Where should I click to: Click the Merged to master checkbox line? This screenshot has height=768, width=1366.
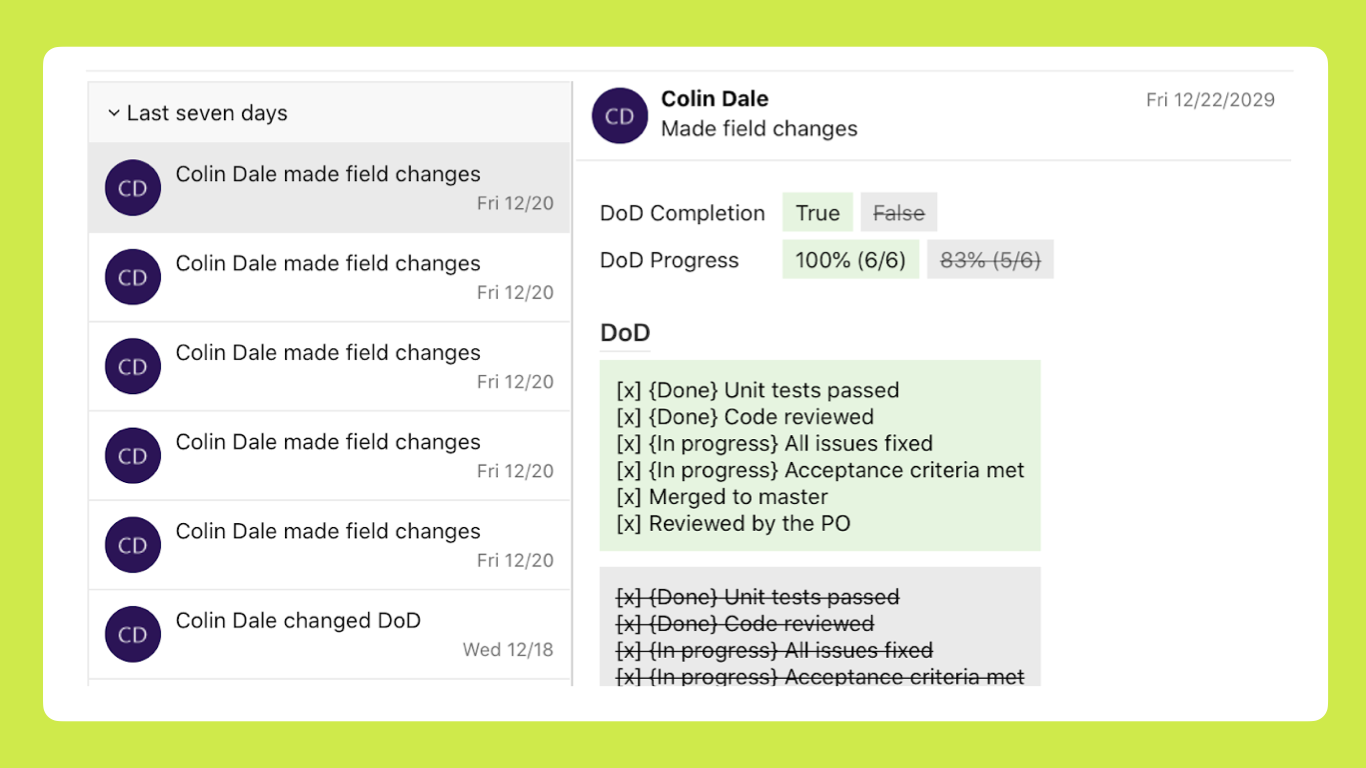pyautogui.click(x=723, y=497)
